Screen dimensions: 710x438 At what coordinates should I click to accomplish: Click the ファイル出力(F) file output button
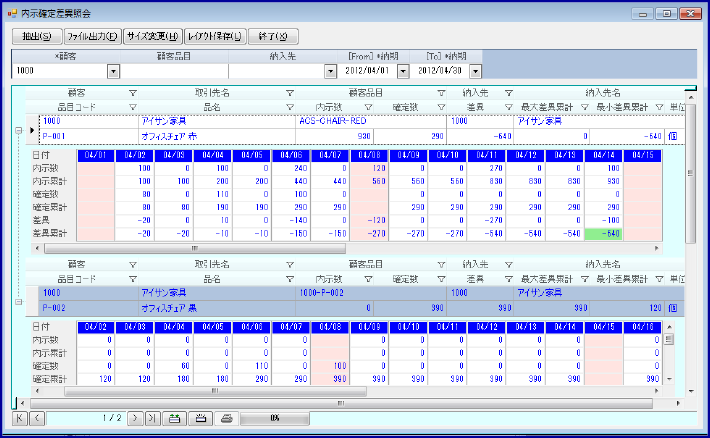coord(93,36)
